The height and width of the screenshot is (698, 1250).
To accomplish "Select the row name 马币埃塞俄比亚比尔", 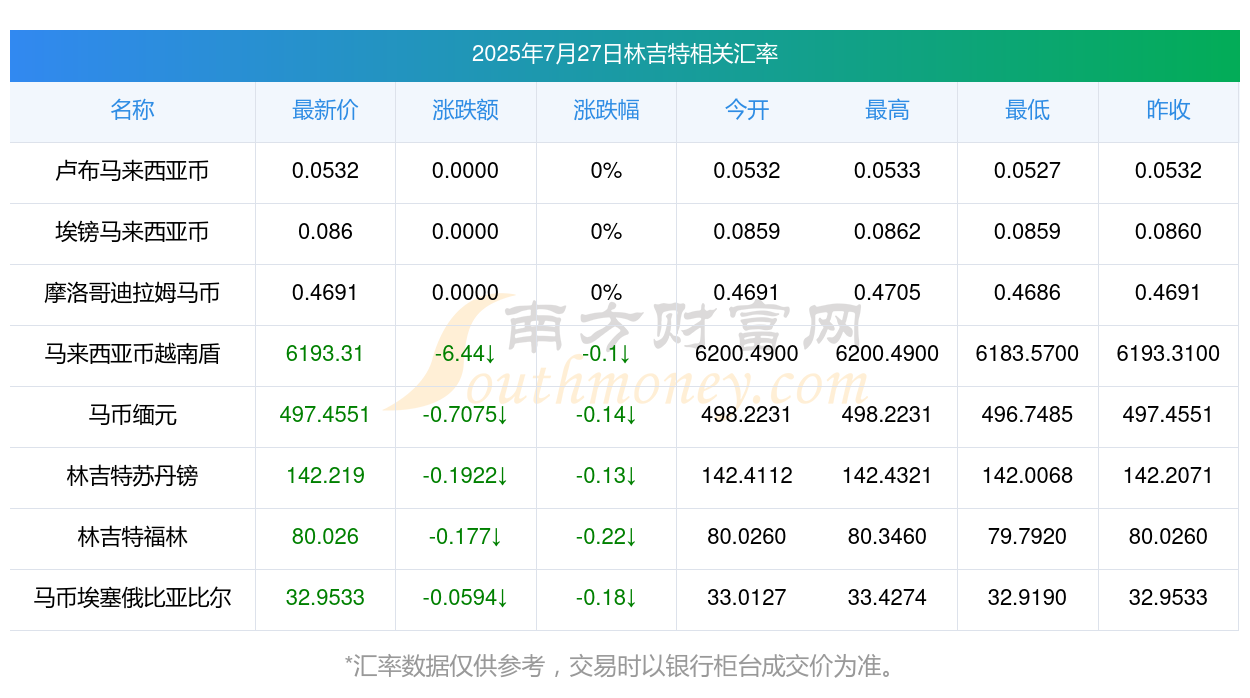I will click(132, 598).
